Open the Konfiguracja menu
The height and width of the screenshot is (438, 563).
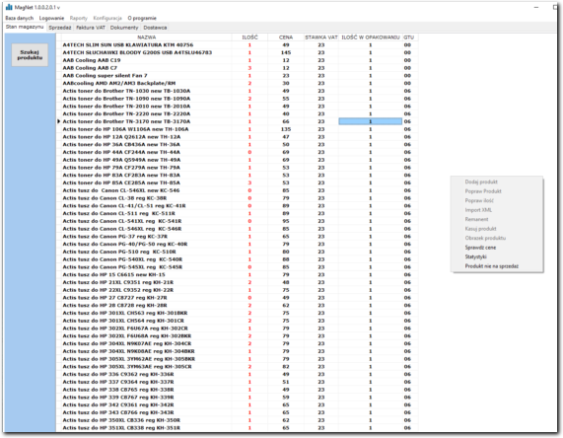pos(107,18)
